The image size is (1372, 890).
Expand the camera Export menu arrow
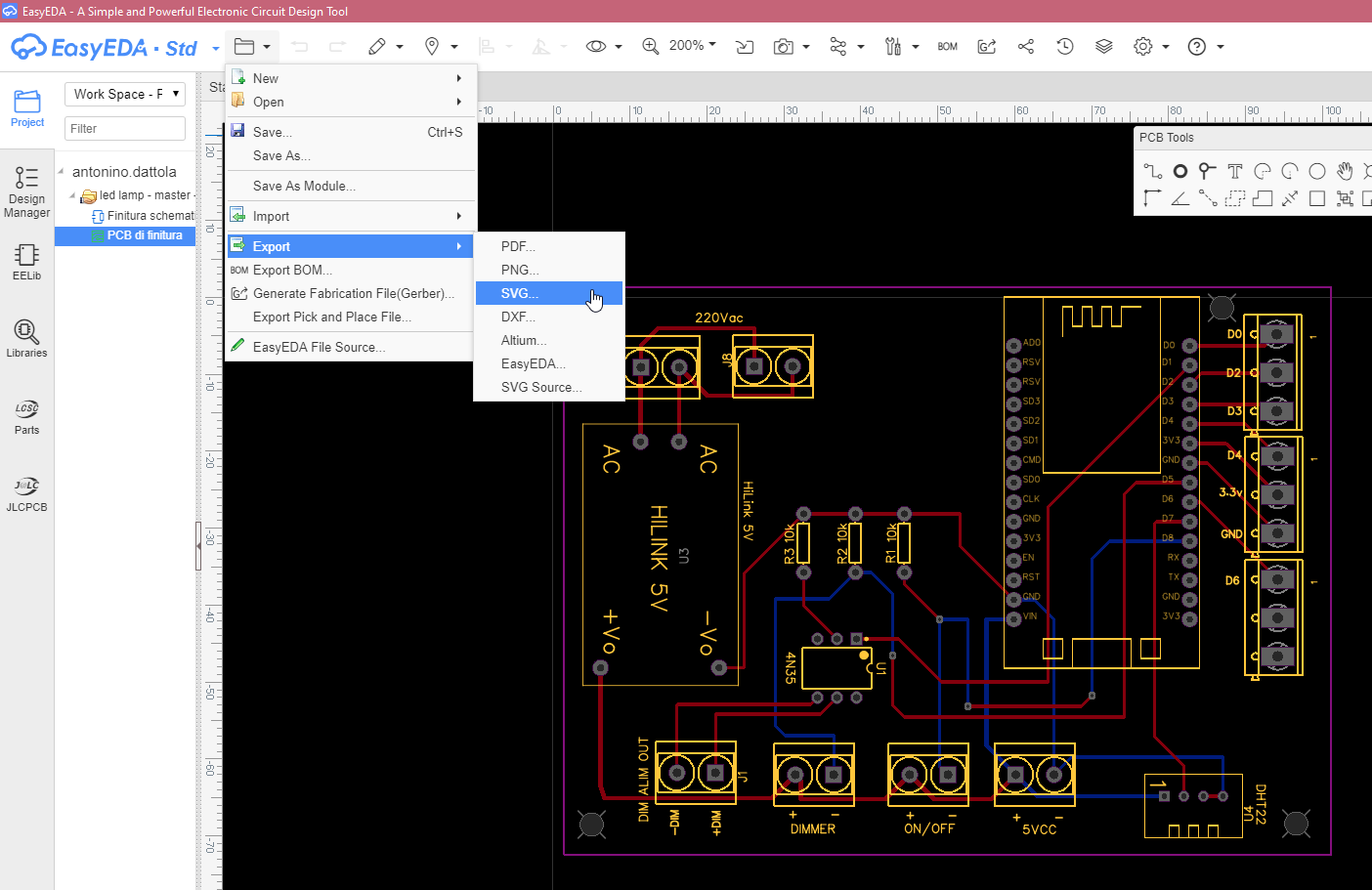pos(806,47)
